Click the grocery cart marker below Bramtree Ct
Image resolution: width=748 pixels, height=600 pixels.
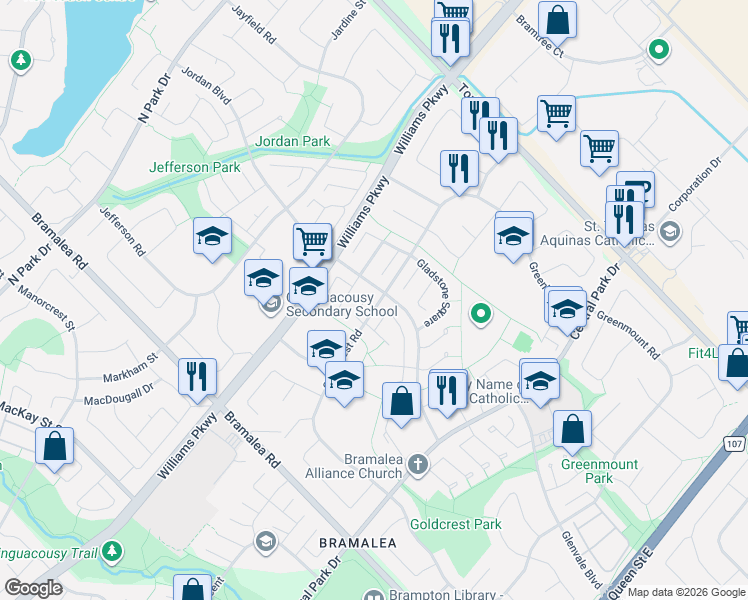[556, 118]
